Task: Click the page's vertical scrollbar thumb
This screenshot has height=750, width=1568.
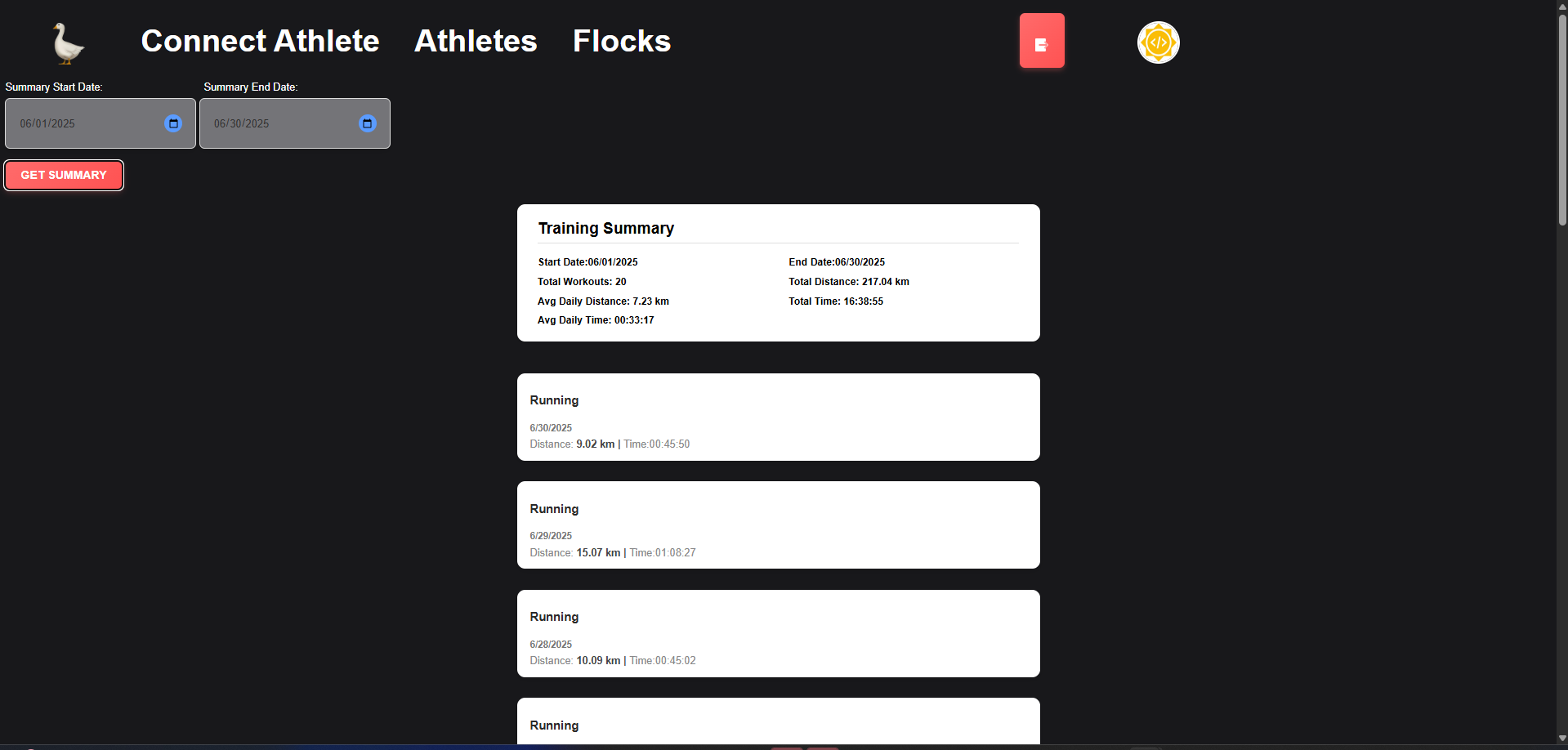Action: tap(1562, 119)
